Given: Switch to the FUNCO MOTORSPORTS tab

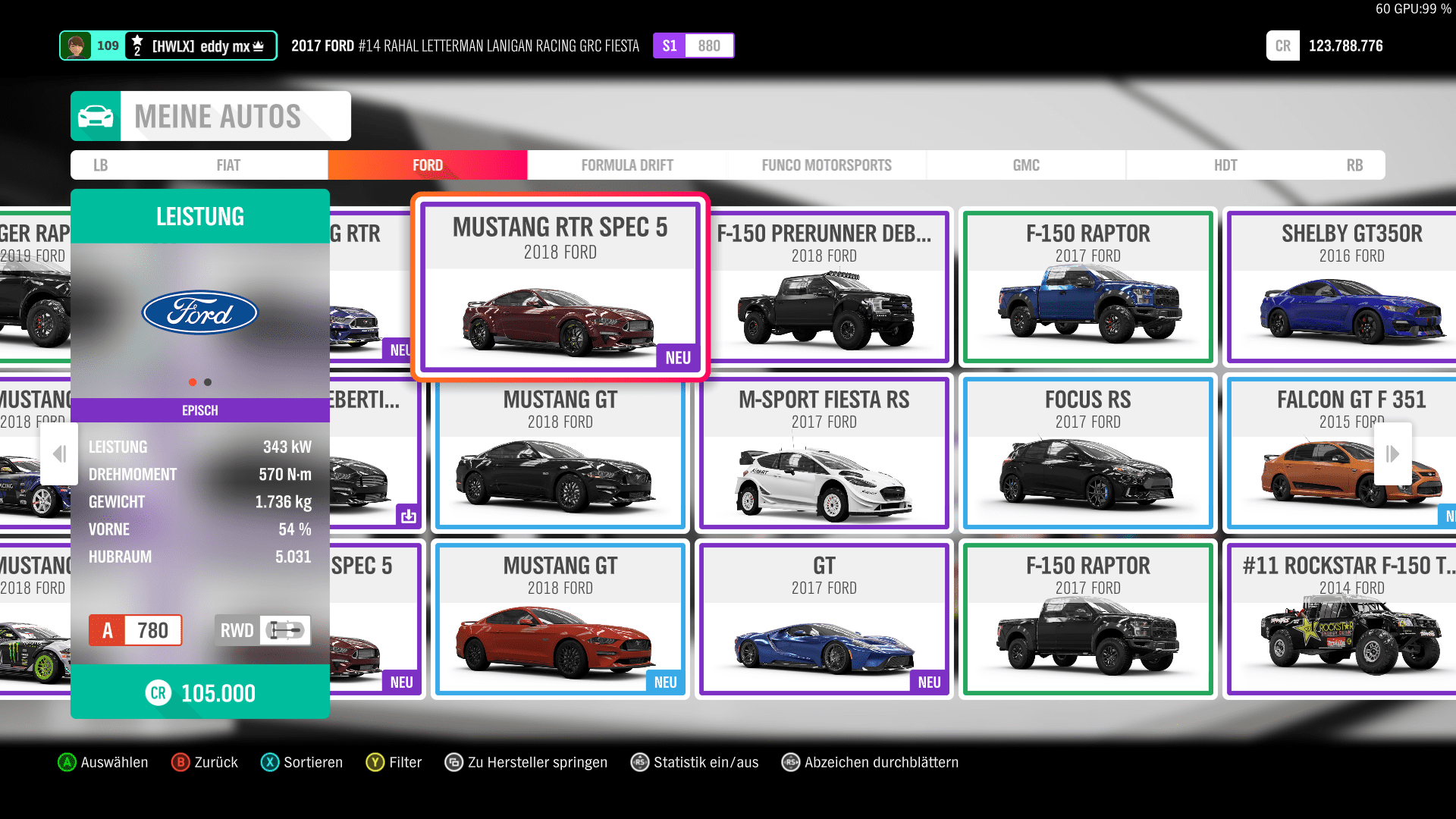Looking at the screenshot, I should [x=827, y=165].
